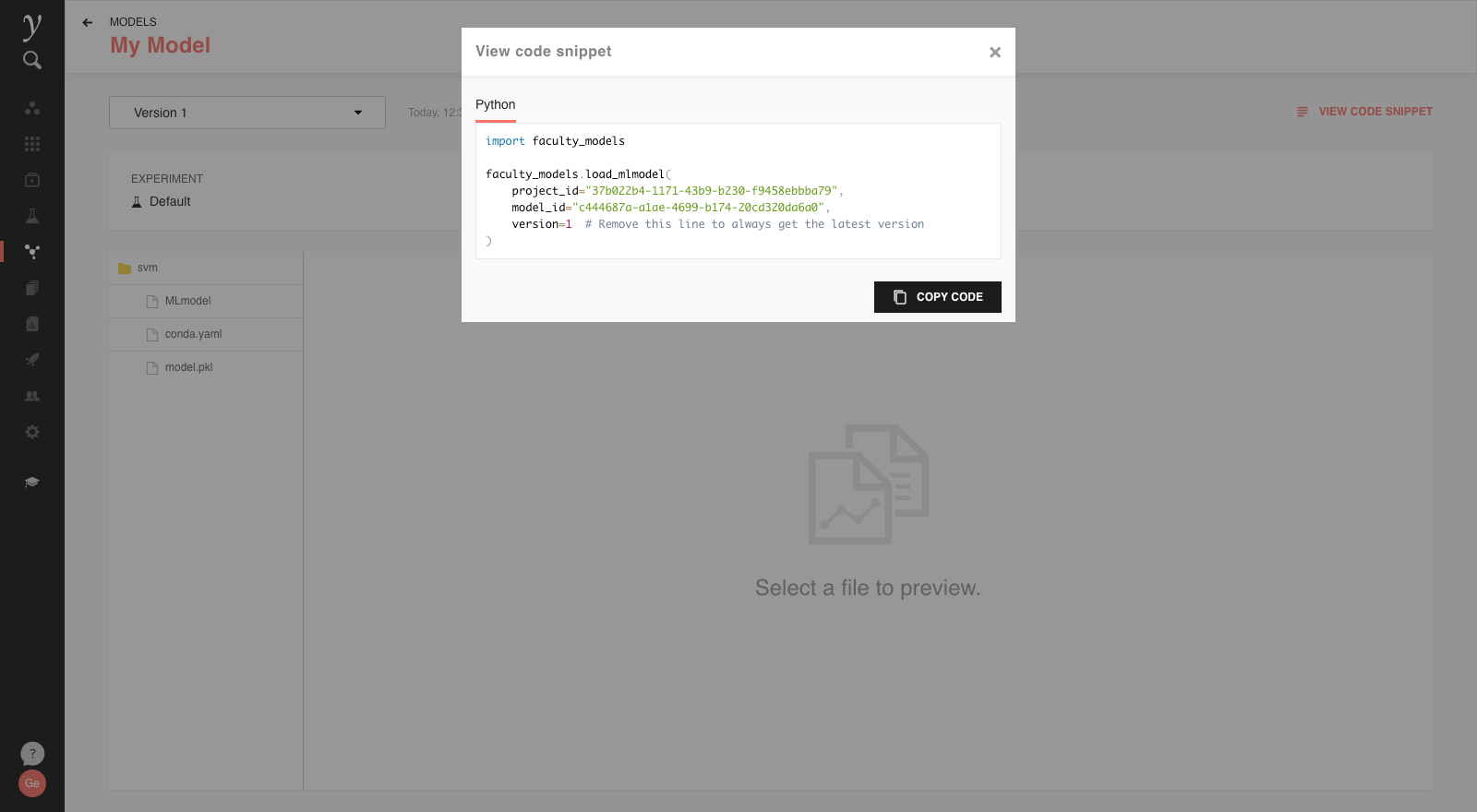Click the graduation cap icon
The width and height of the screenshot is (1477, 812).
point(32,482)
